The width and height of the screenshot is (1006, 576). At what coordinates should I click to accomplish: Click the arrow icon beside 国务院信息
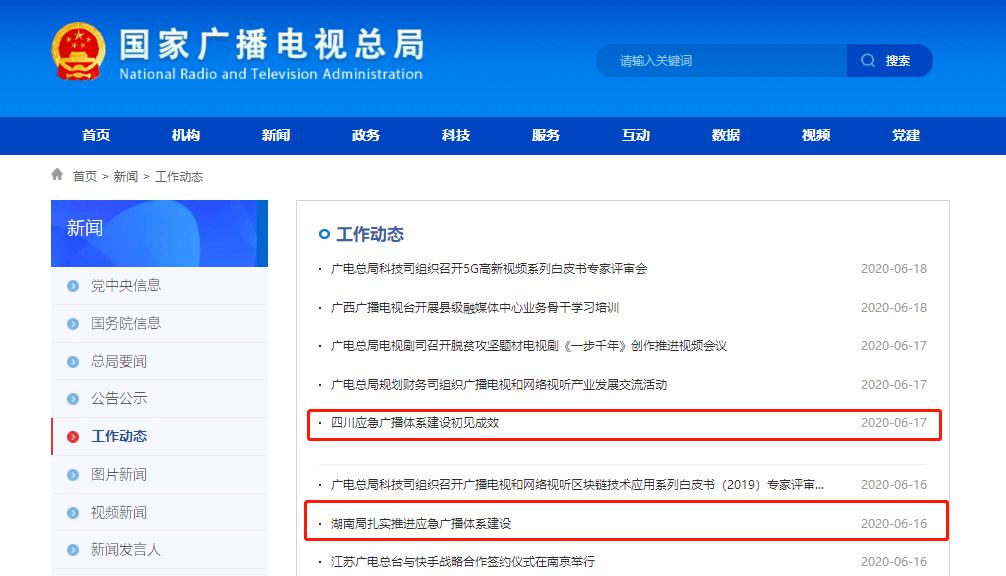[x=73, y=324]
